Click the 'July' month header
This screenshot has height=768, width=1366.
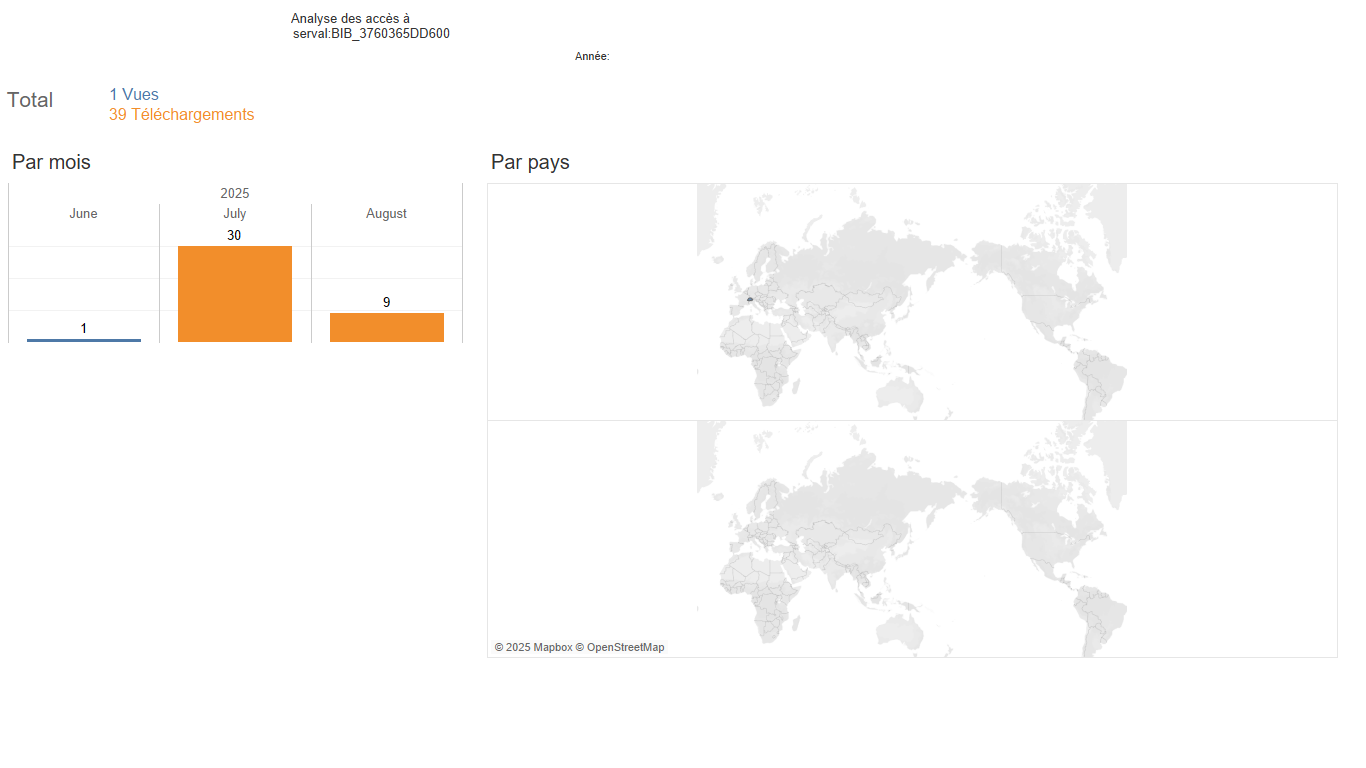[235, 214]
